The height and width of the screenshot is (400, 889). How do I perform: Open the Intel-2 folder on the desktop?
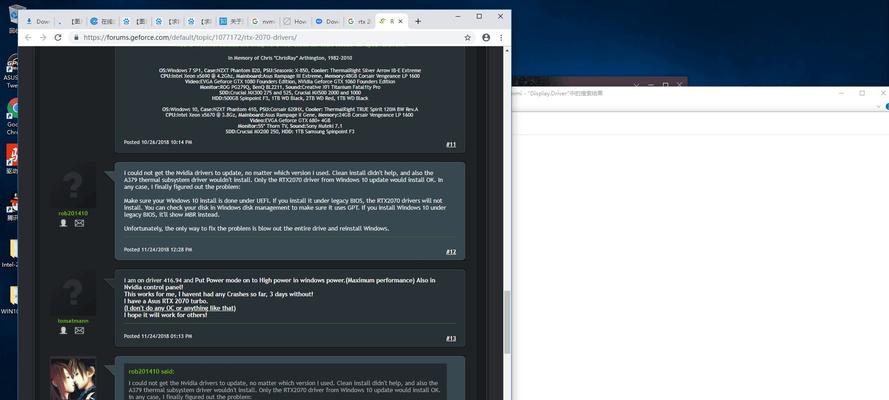tap(11, 253)
